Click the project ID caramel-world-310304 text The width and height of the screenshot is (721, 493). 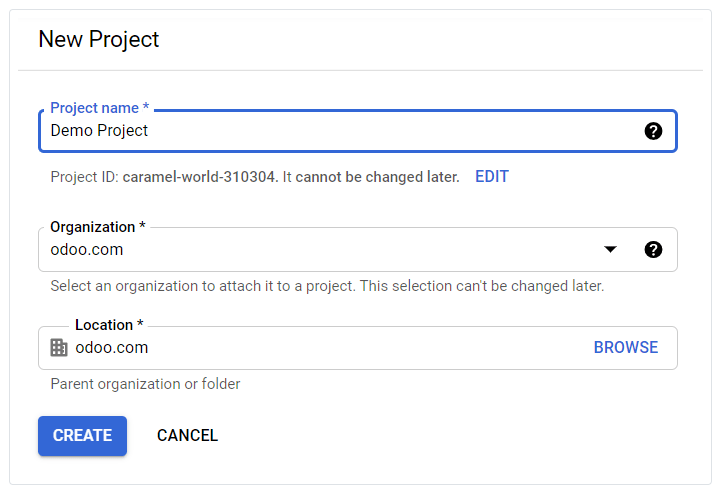(200, 177)
